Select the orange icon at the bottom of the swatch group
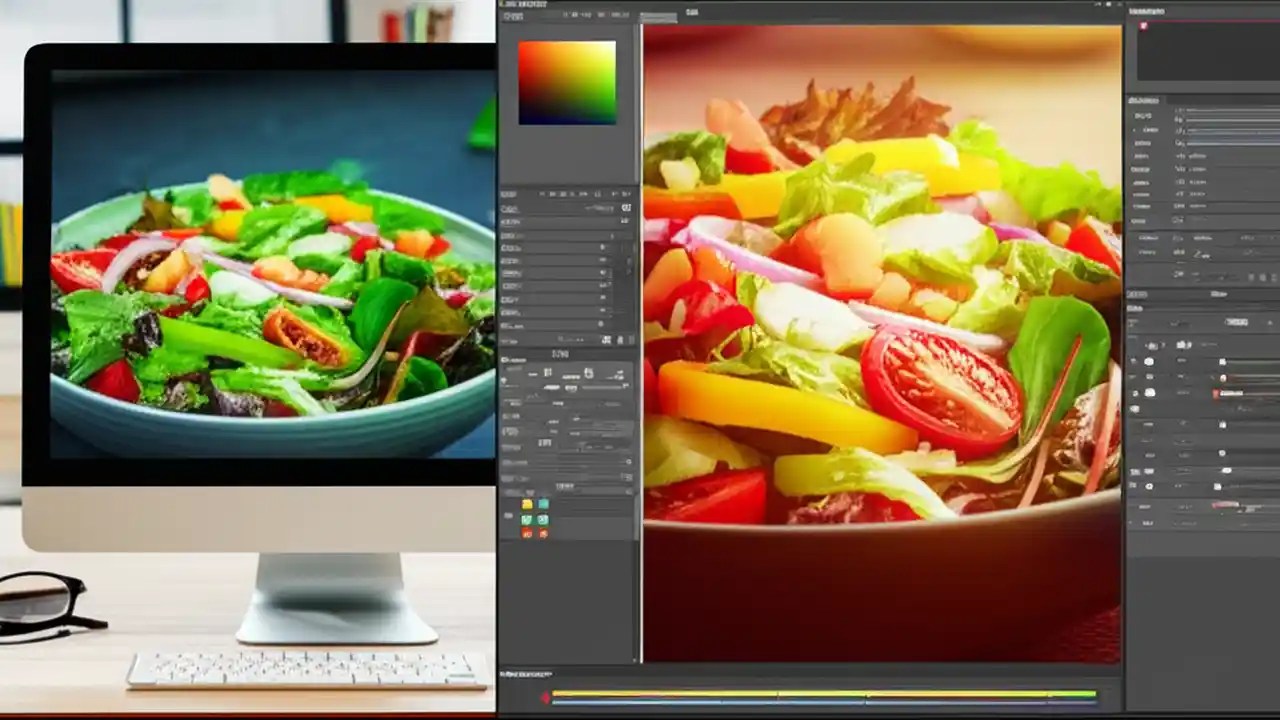 543,534
